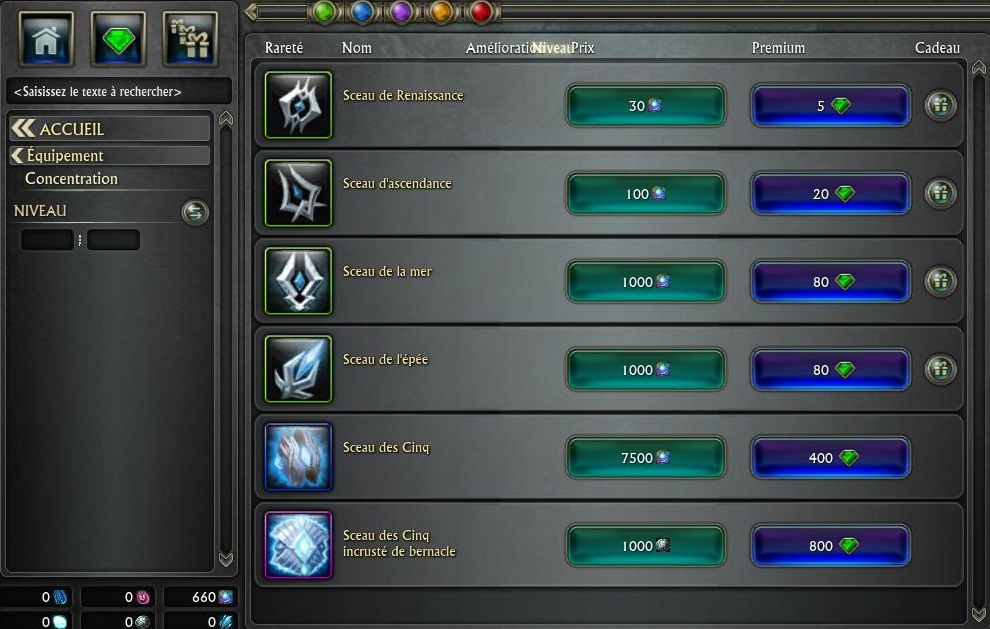Collapse the Équipement category
This screenshot has height=629, width=990.
pyautogui.click(x=110, y=155)
